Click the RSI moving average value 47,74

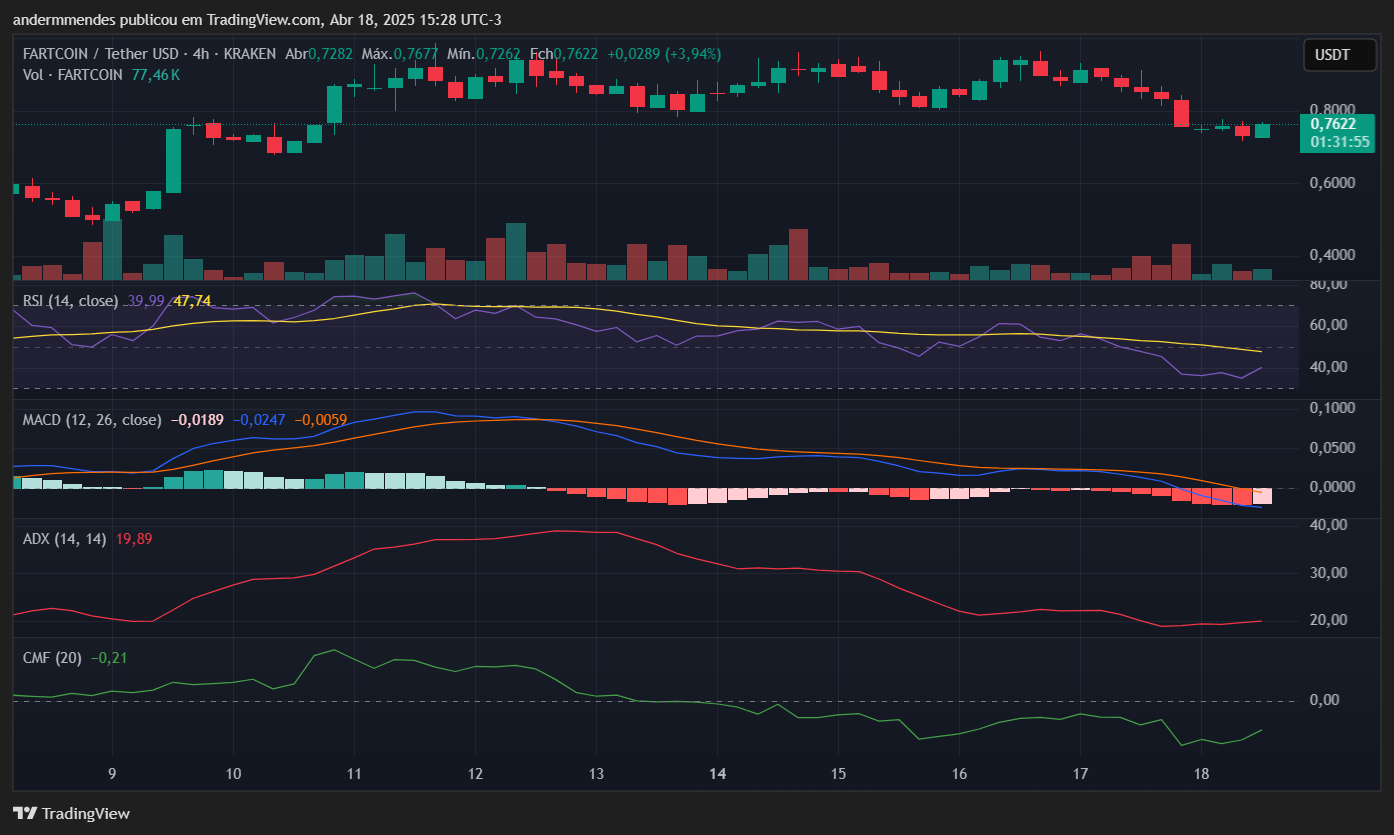pyautogui.click(x=192, y=300)
